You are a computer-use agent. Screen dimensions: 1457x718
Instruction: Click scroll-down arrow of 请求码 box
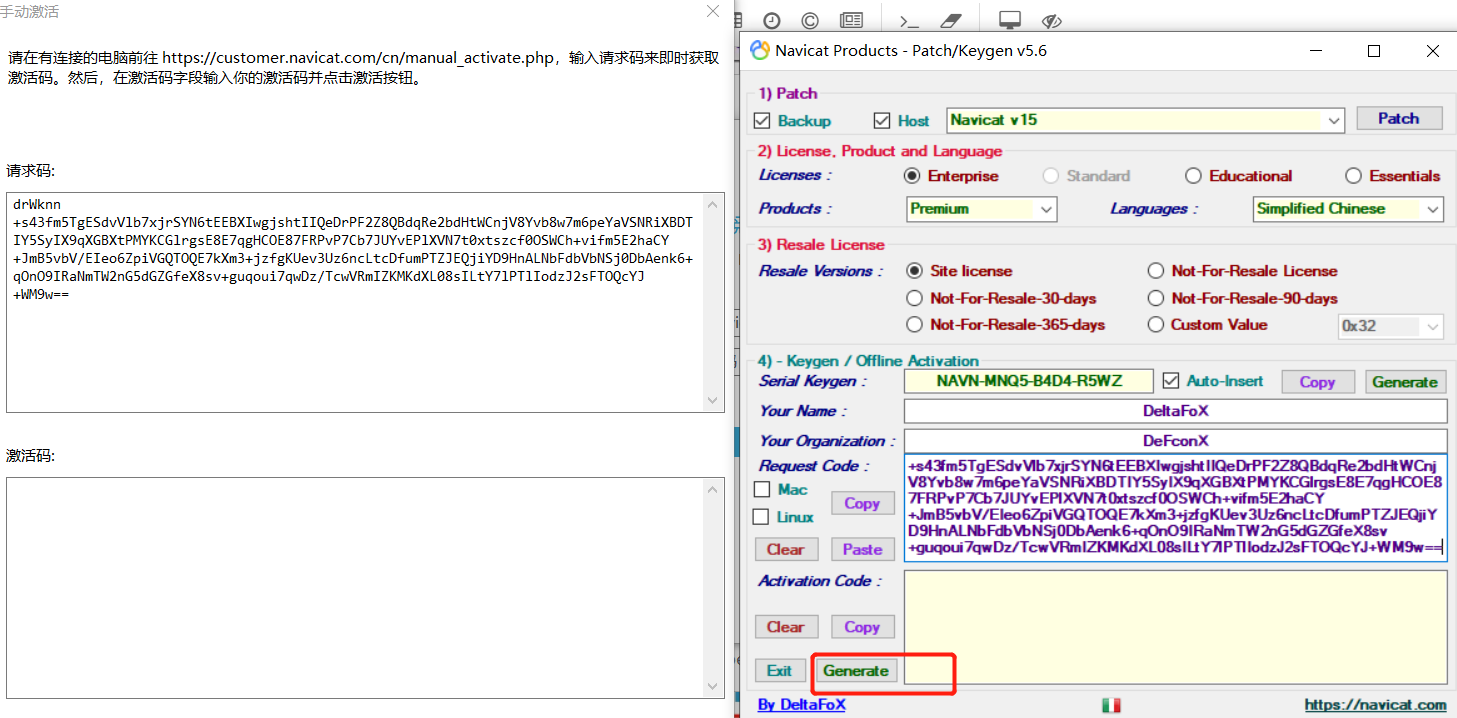pyautogui.click(x=714, y=400)
